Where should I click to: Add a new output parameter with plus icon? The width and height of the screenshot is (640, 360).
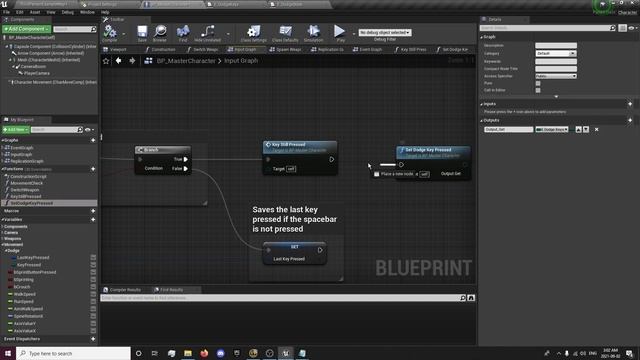tap(630, 120)
